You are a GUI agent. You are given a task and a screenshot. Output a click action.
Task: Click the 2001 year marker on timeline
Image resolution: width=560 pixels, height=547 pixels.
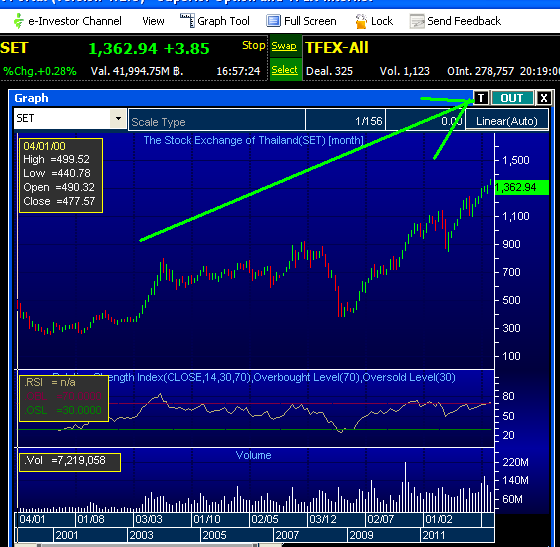66,535
